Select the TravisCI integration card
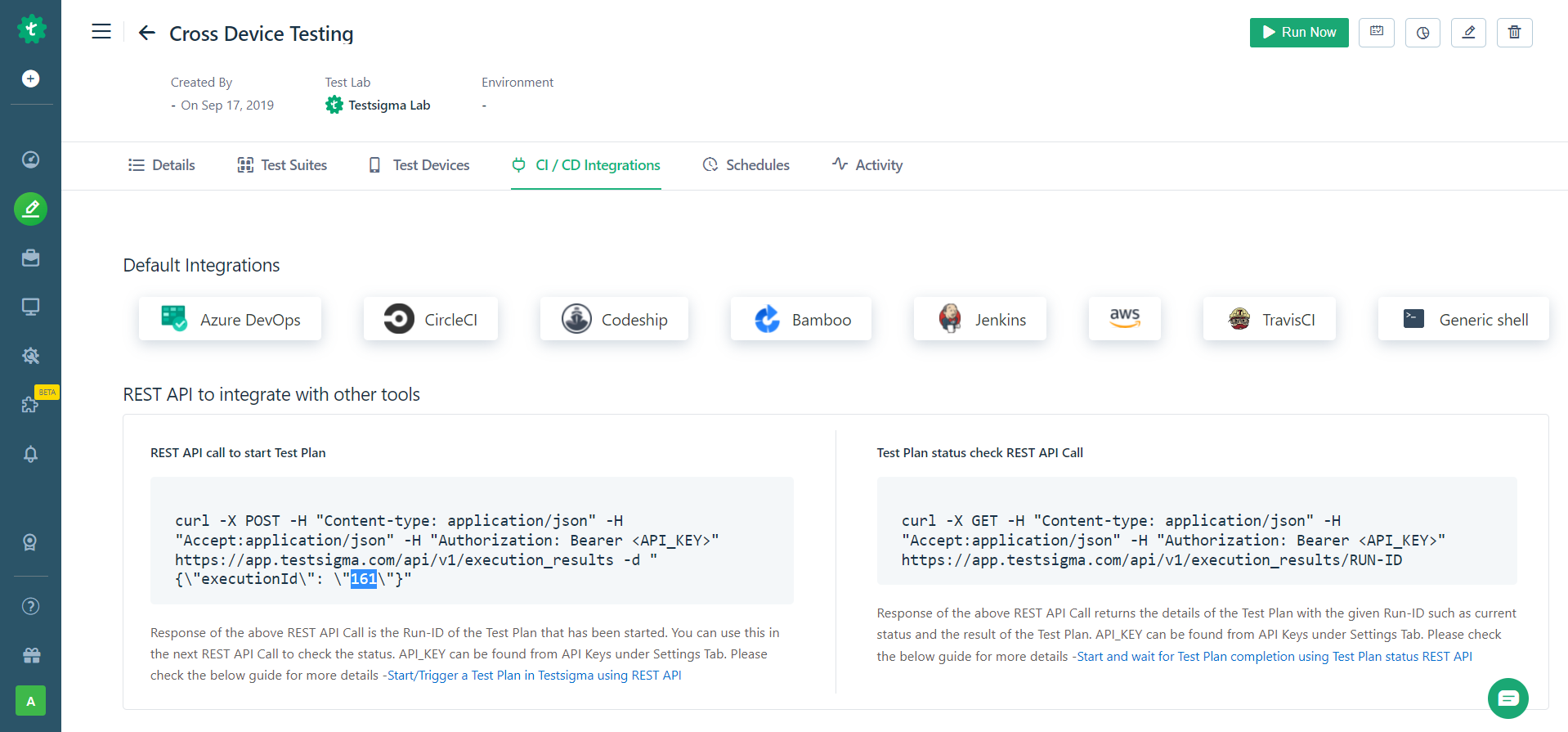This screenshot has width=1568, height=732. 1270,319
